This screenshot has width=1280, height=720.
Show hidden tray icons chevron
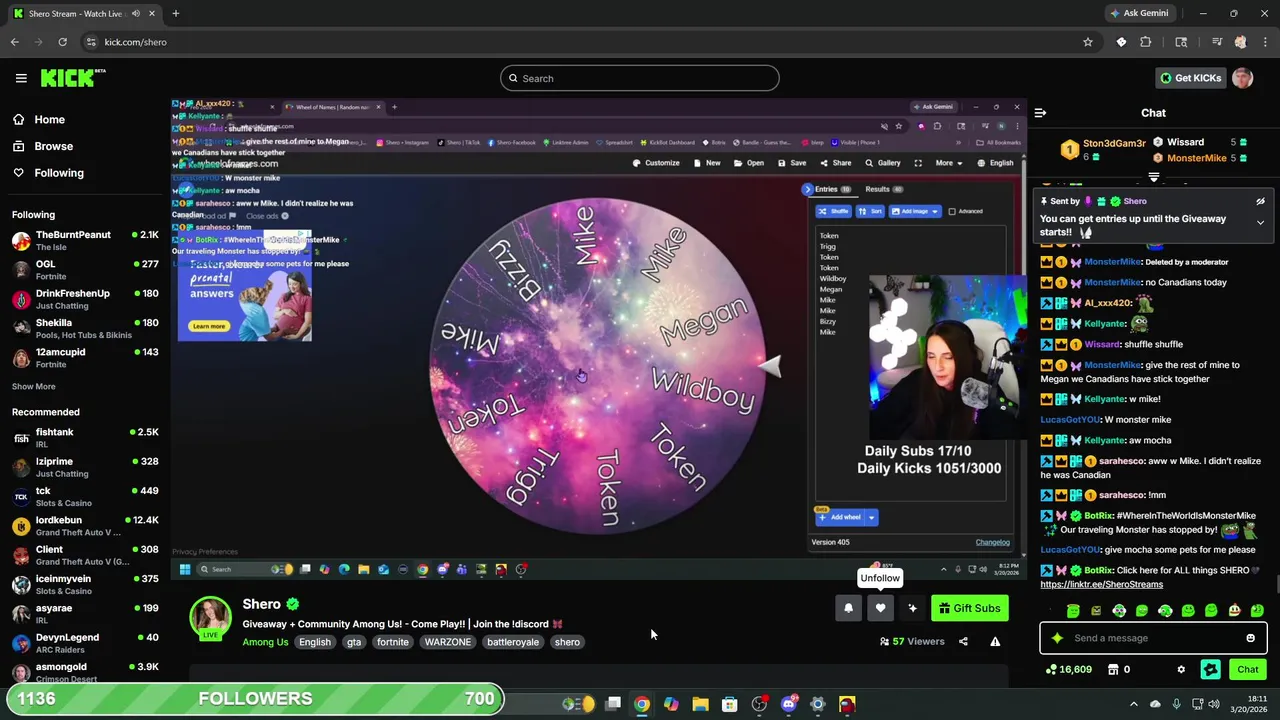coord(1133,704)
